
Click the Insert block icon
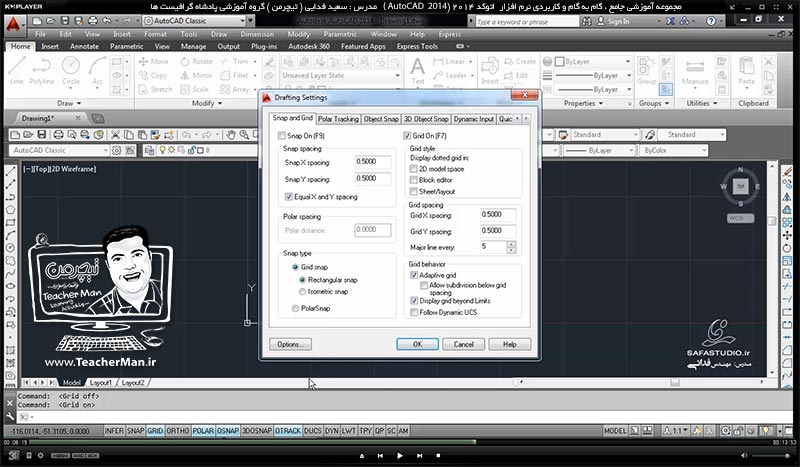coord(489,70)
